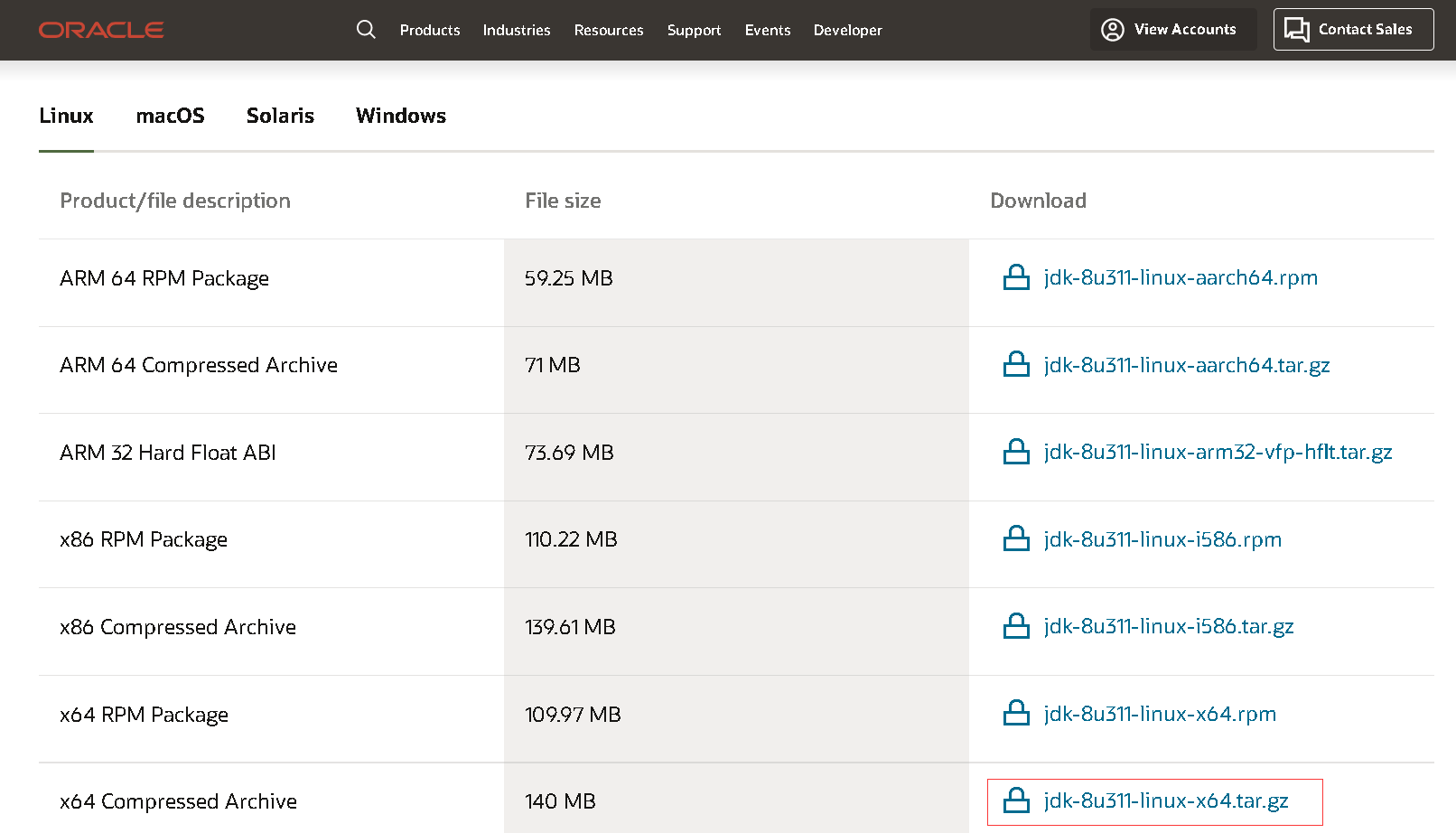Click lock icon beside jdk-8u311-linux-aarch64.tar.gz

(1017, 364)
